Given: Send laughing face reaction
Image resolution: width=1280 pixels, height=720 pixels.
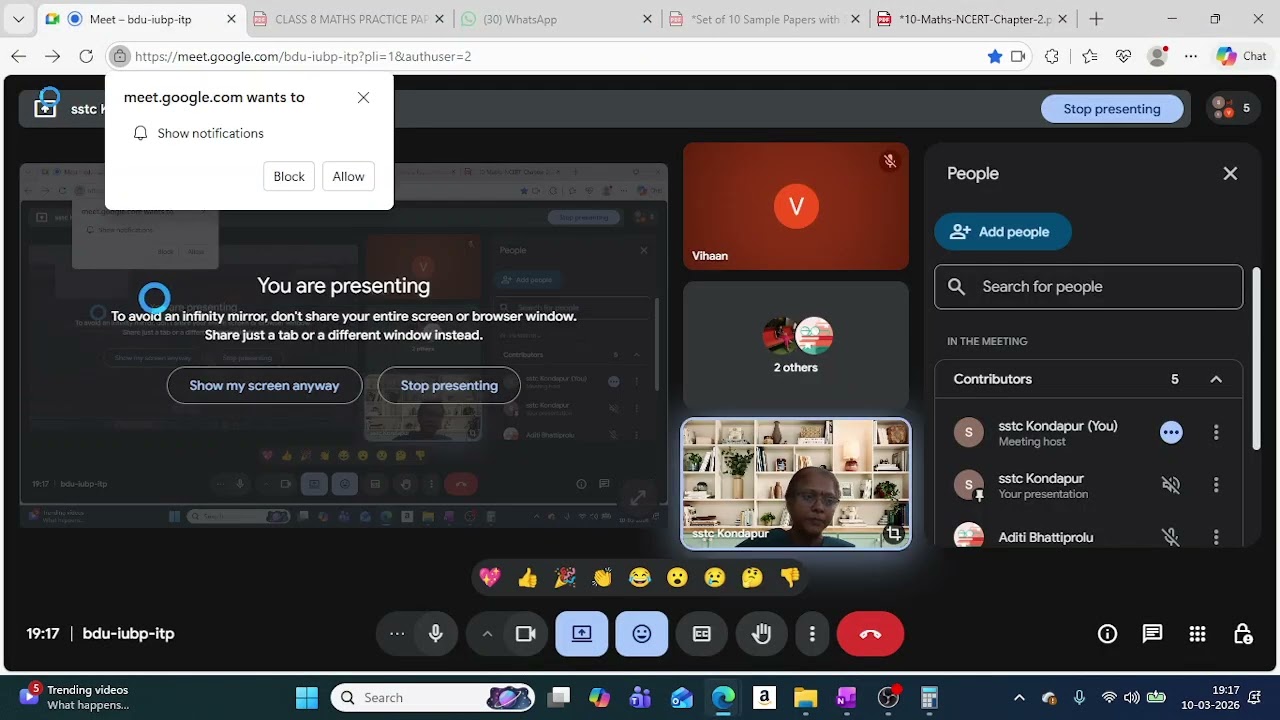Looking at the screenshot, I should 640,577.
